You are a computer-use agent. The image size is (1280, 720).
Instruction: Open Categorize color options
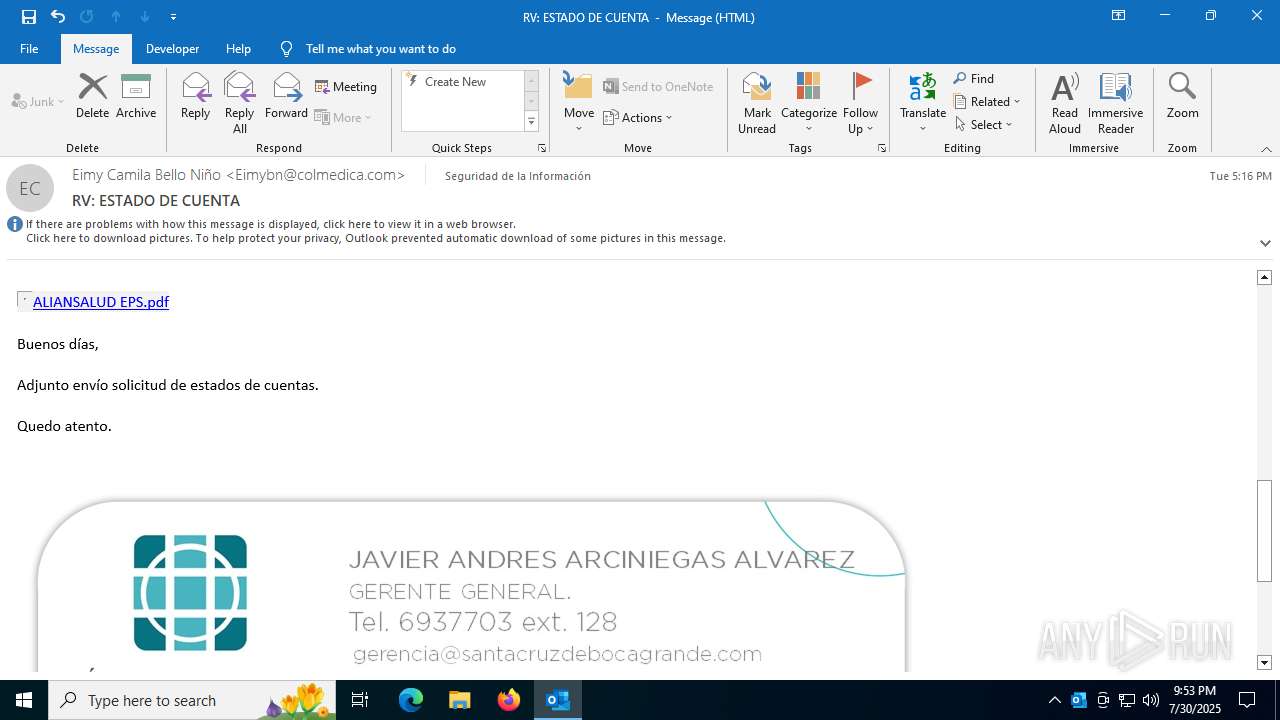(x=809, y=103)
